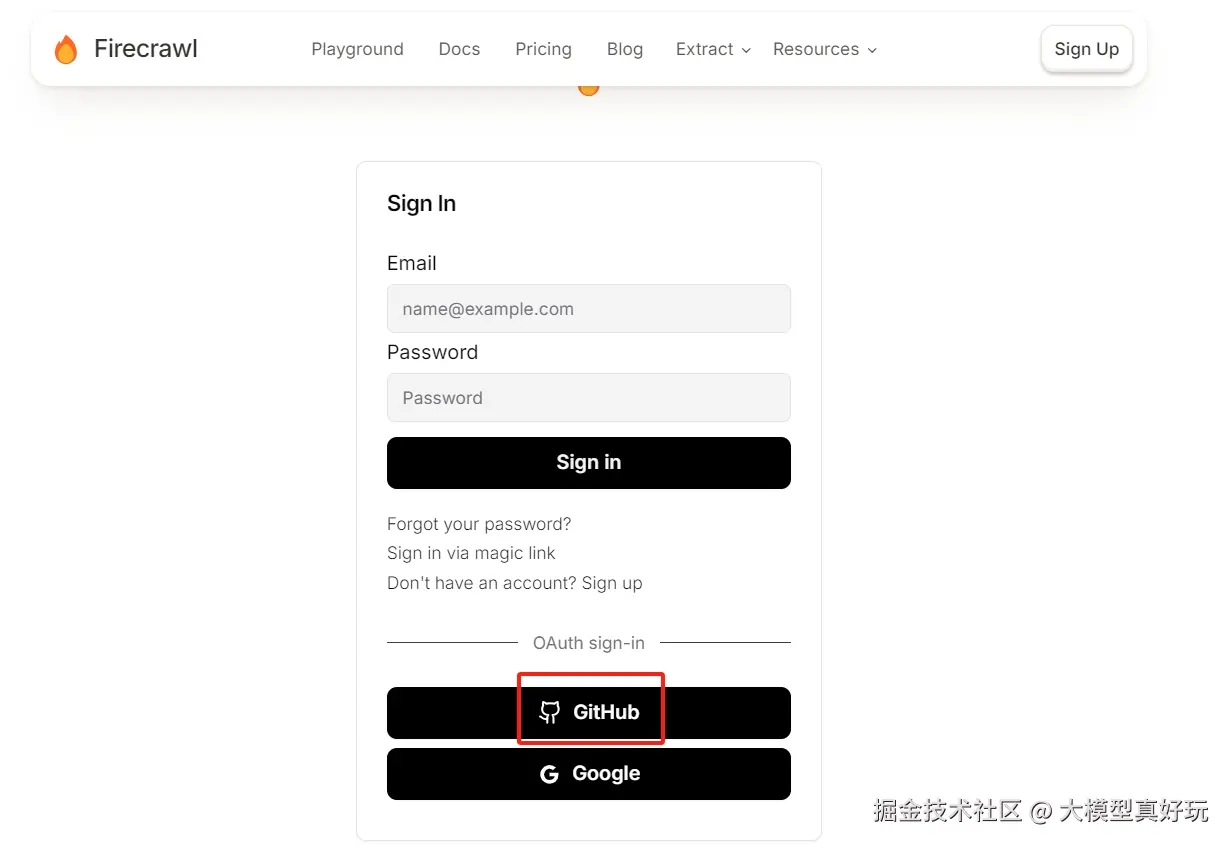Open the Pricing page
Screen dimensions: 1232x848
tap(543, 49)
